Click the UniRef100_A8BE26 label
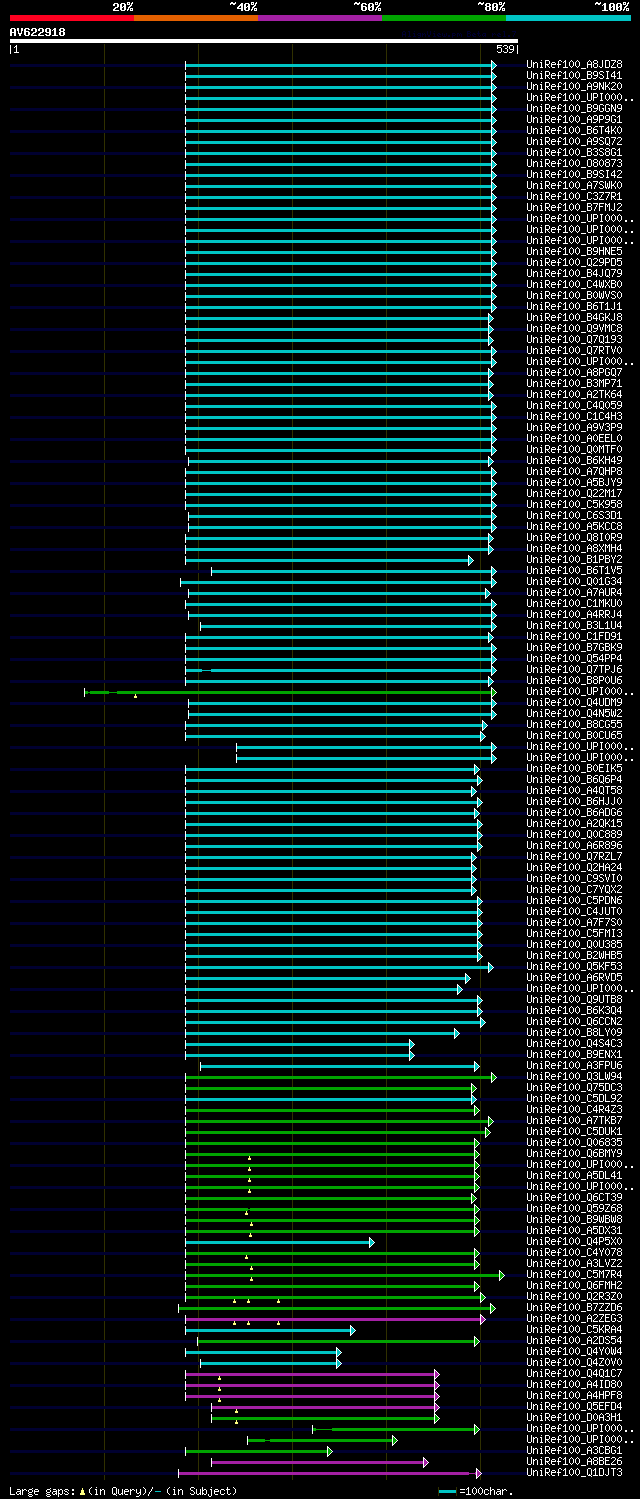This screenshot has width=640, height=1499. (x=576, y=1461)
